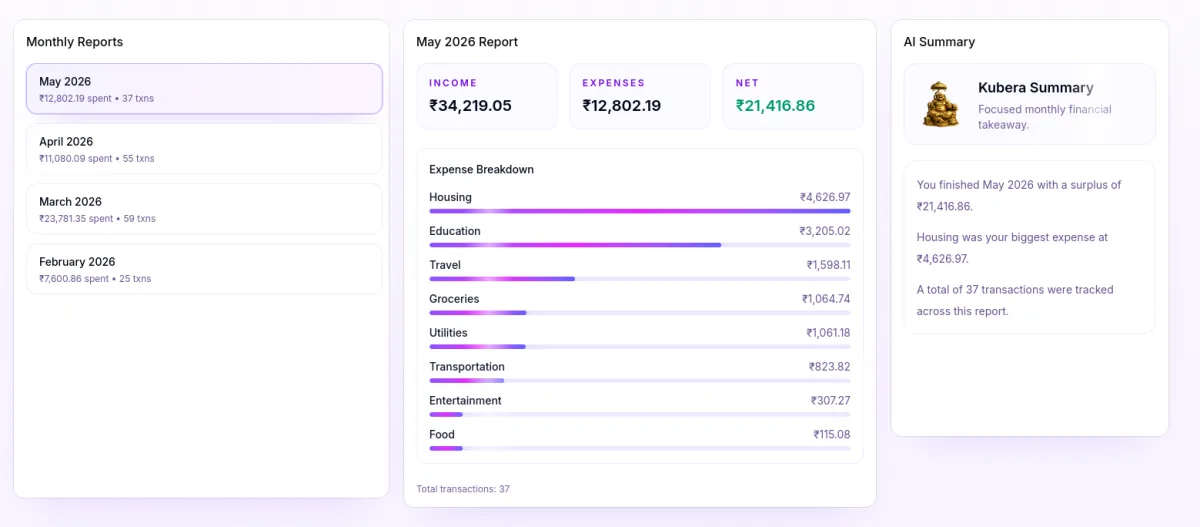
Task: Click the Kubera Summary title
Action: (x=1036, y=88)
